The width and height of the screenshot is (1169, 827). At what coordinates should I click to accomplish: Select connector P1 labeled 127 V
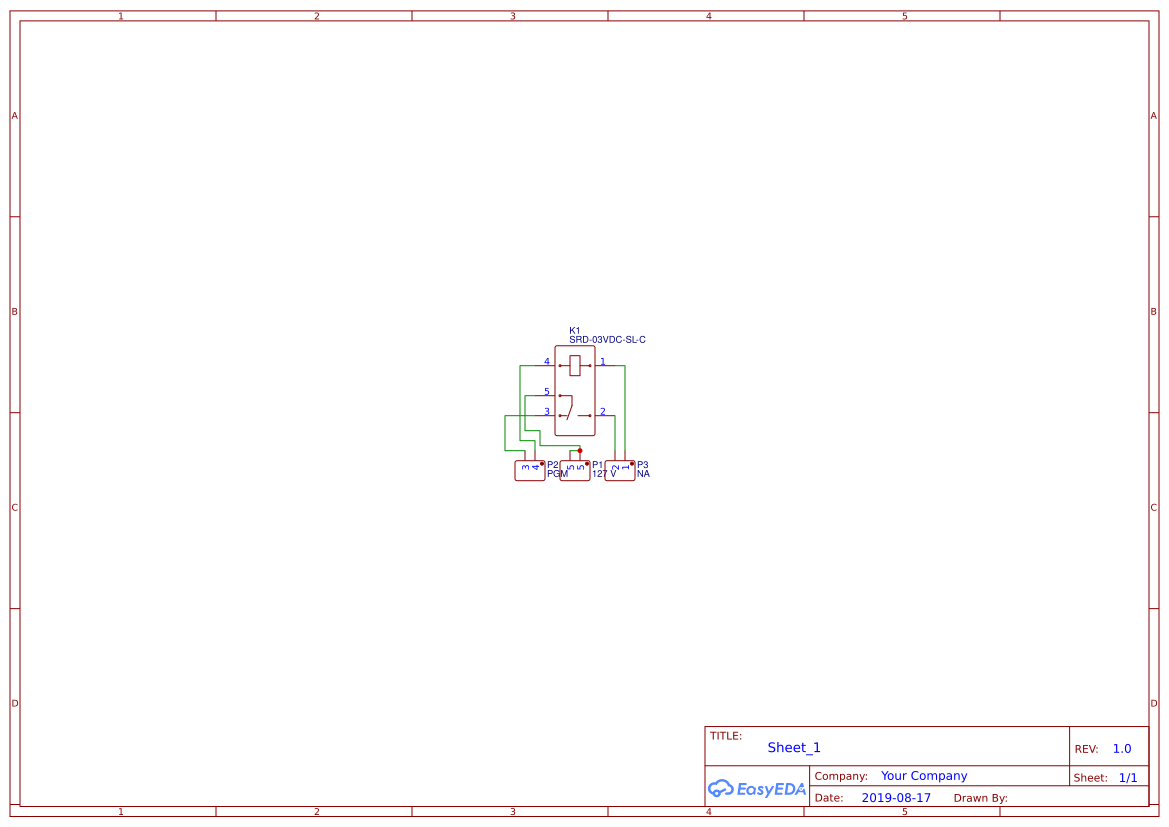pos(575,469)
